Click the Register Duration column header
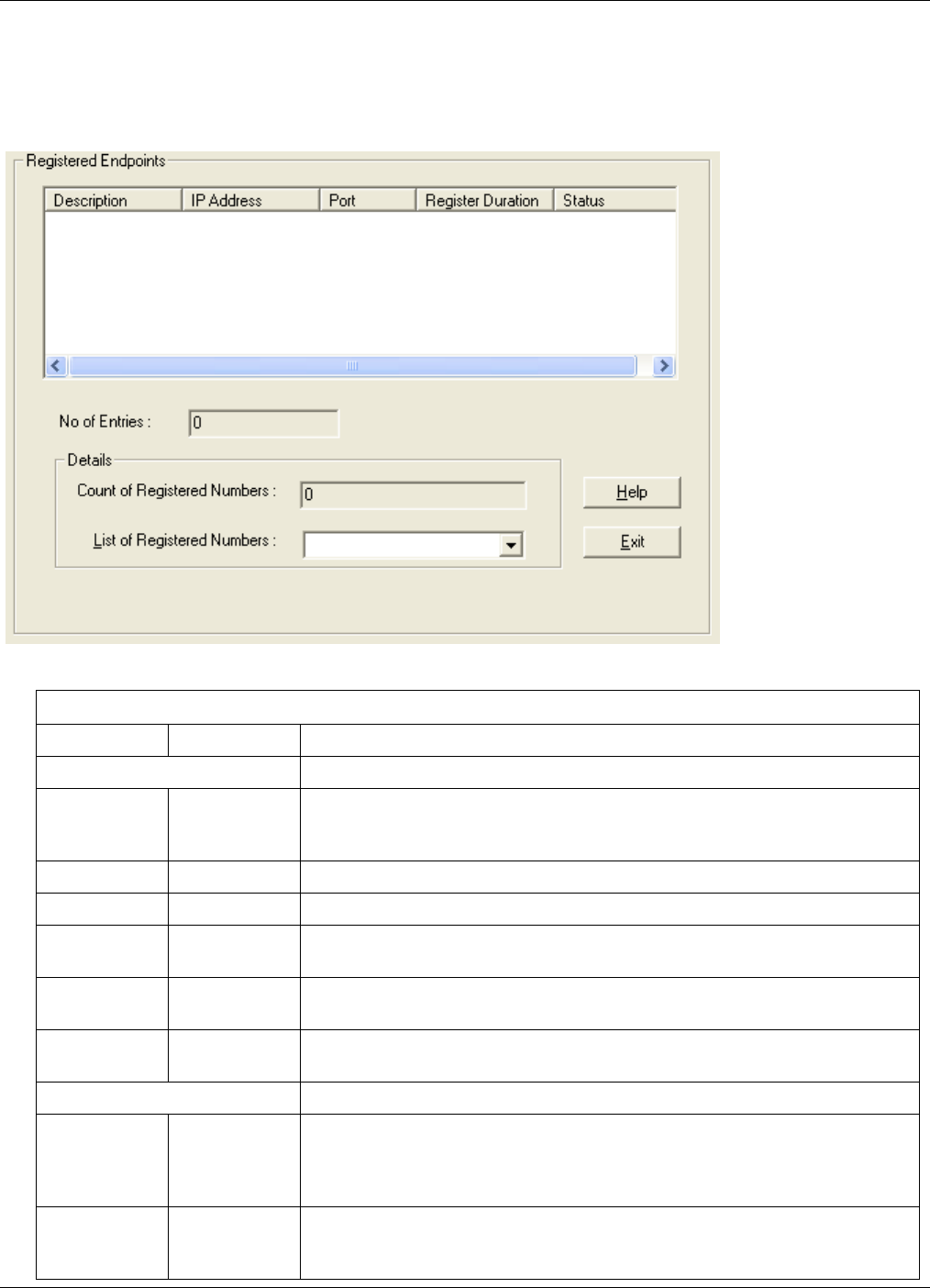This screenshot has width=930, height=1288. point(484,200)
